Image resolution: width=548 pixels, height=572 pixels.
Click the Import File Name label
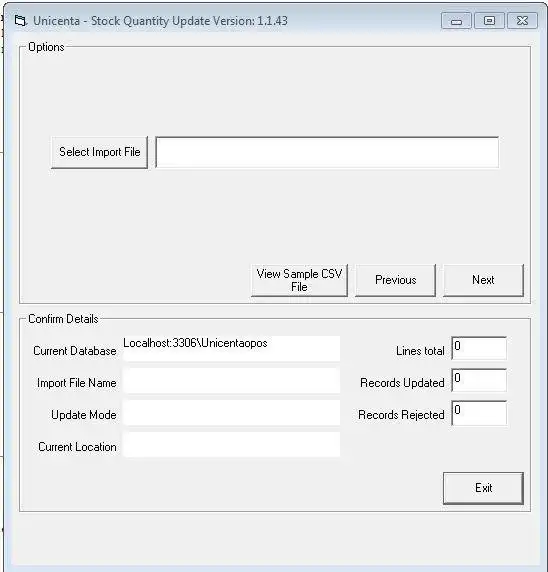click(77, 383)
